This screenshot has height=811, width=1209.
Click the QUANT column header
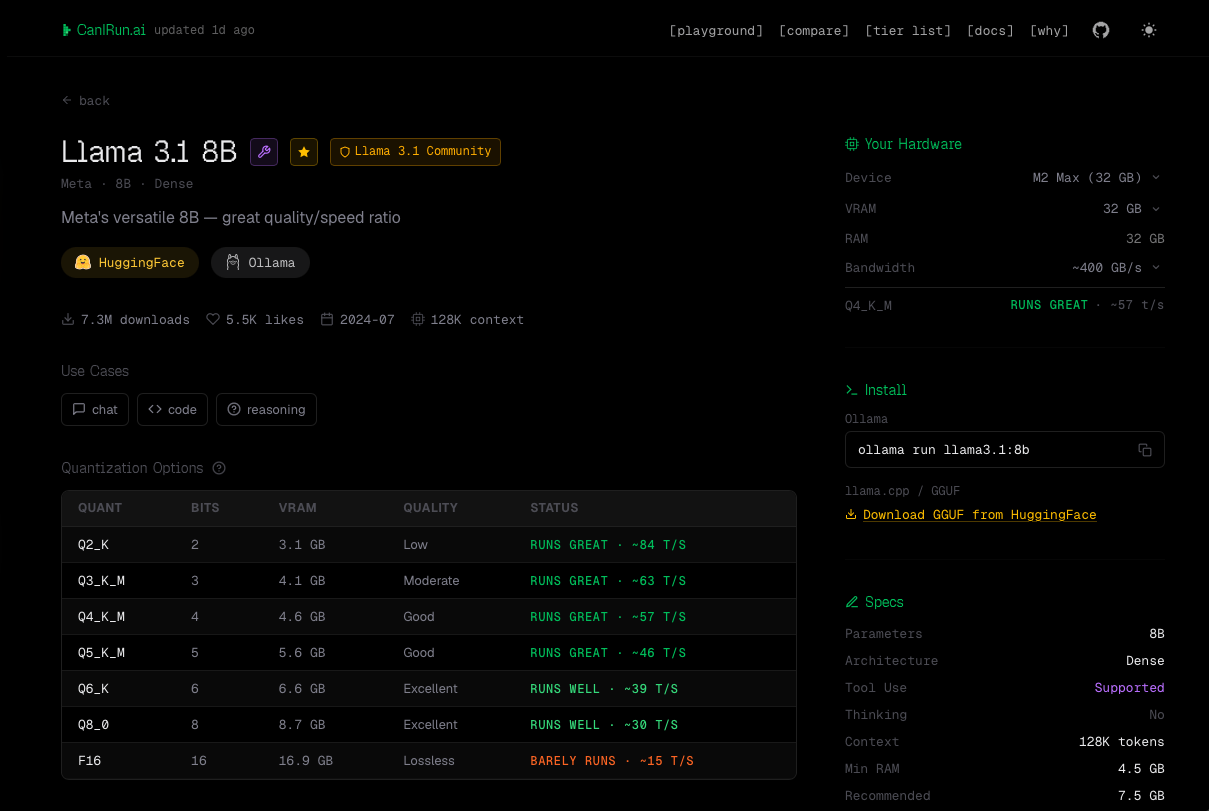coord(100,508)
